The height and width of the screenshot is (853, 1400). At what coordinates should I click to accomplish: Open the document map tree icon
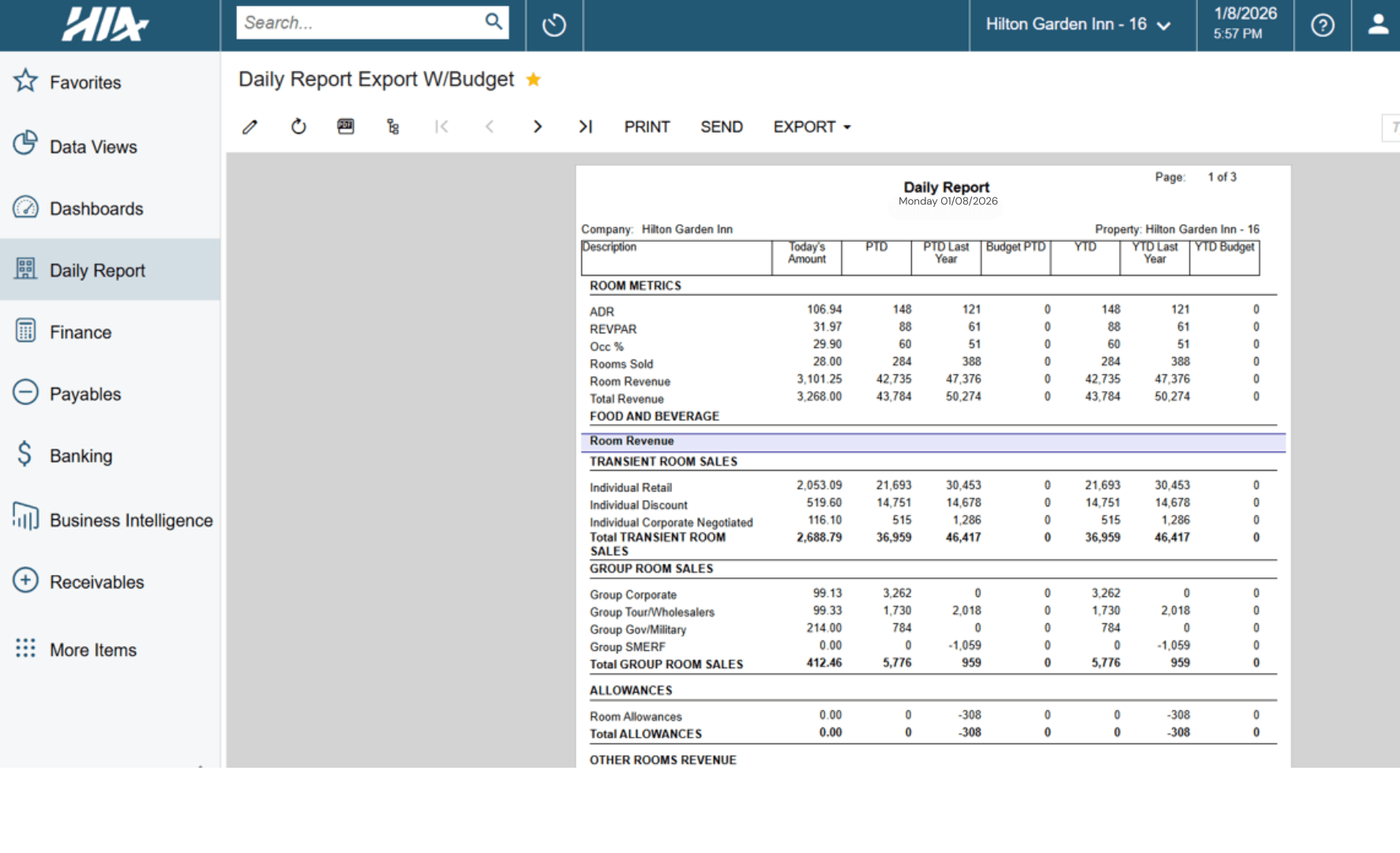[x=393, y=126]
